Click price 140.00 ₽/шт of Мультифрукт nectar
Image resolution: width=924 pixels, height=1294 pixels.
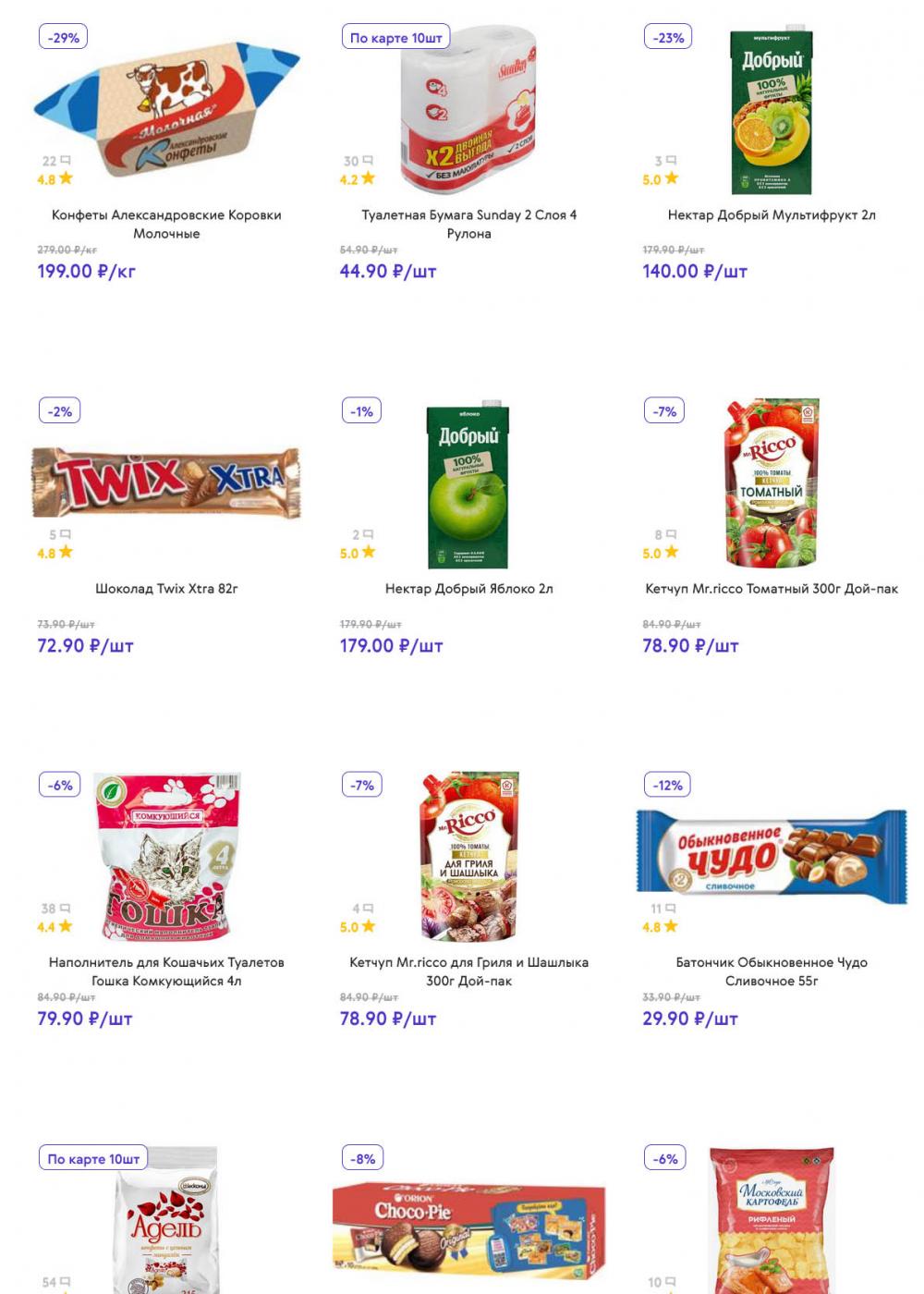[x=695, y=271]
